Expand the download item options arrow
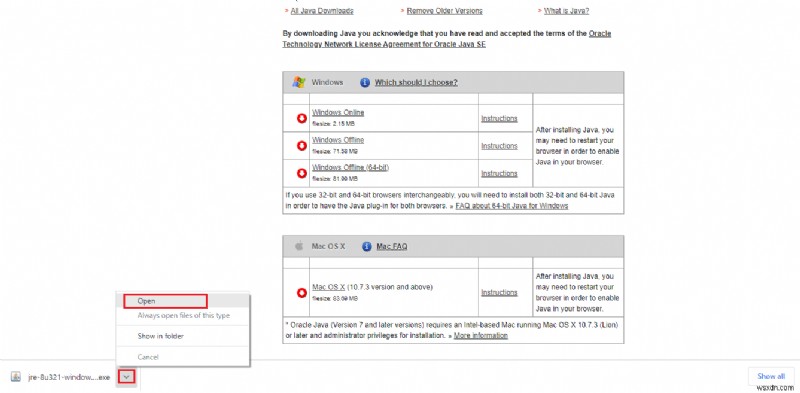 [x=127, y=377]
